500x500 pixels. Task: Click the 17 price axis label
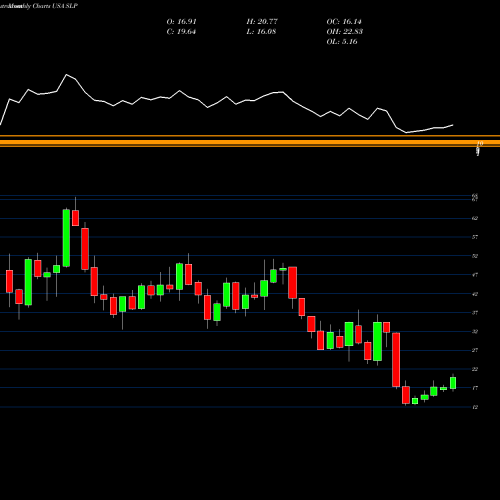(x=475, y=388)
